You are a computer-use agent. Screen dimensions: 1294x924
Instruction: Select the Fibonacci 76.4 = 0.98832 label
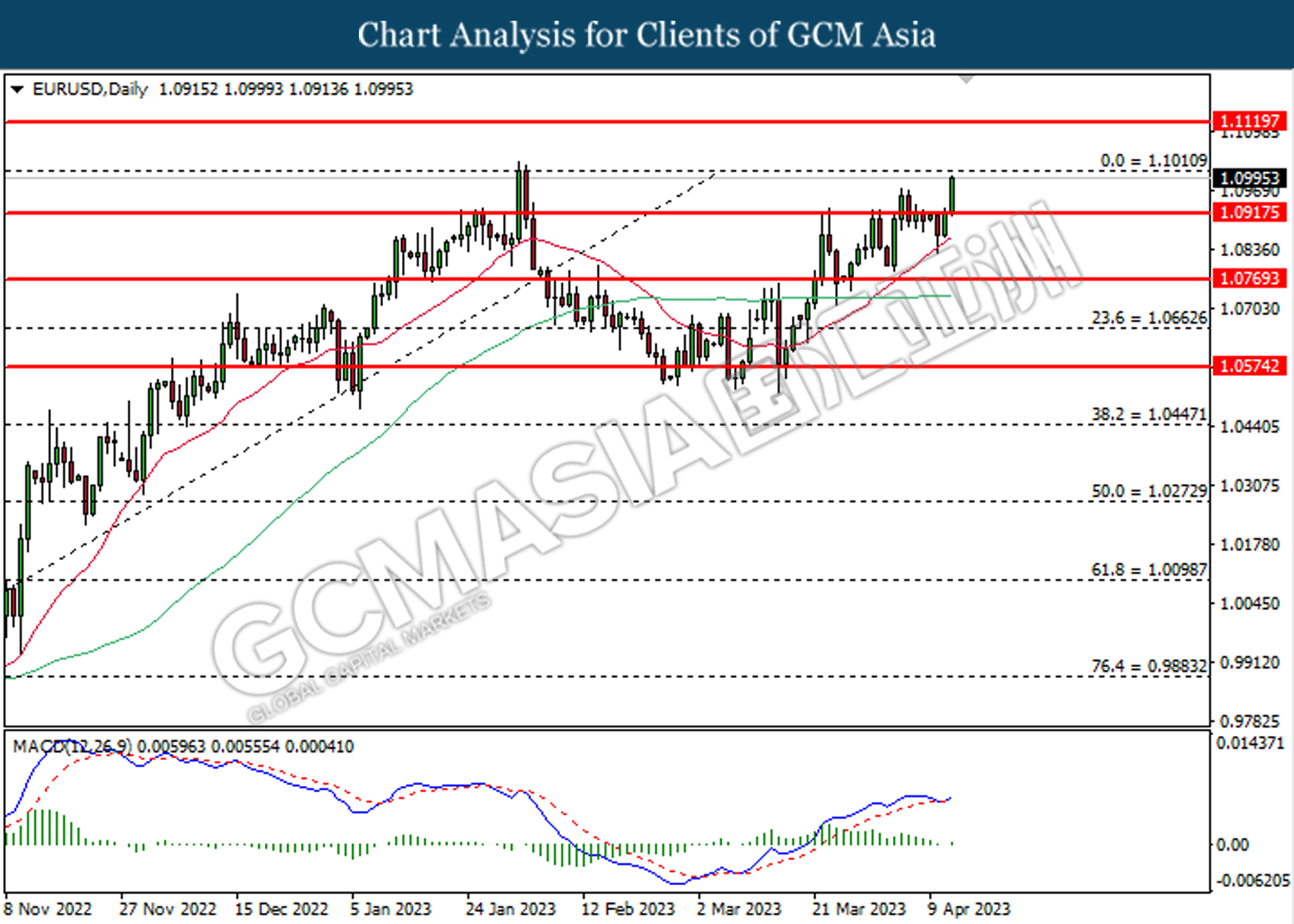tap(1149, 666)
